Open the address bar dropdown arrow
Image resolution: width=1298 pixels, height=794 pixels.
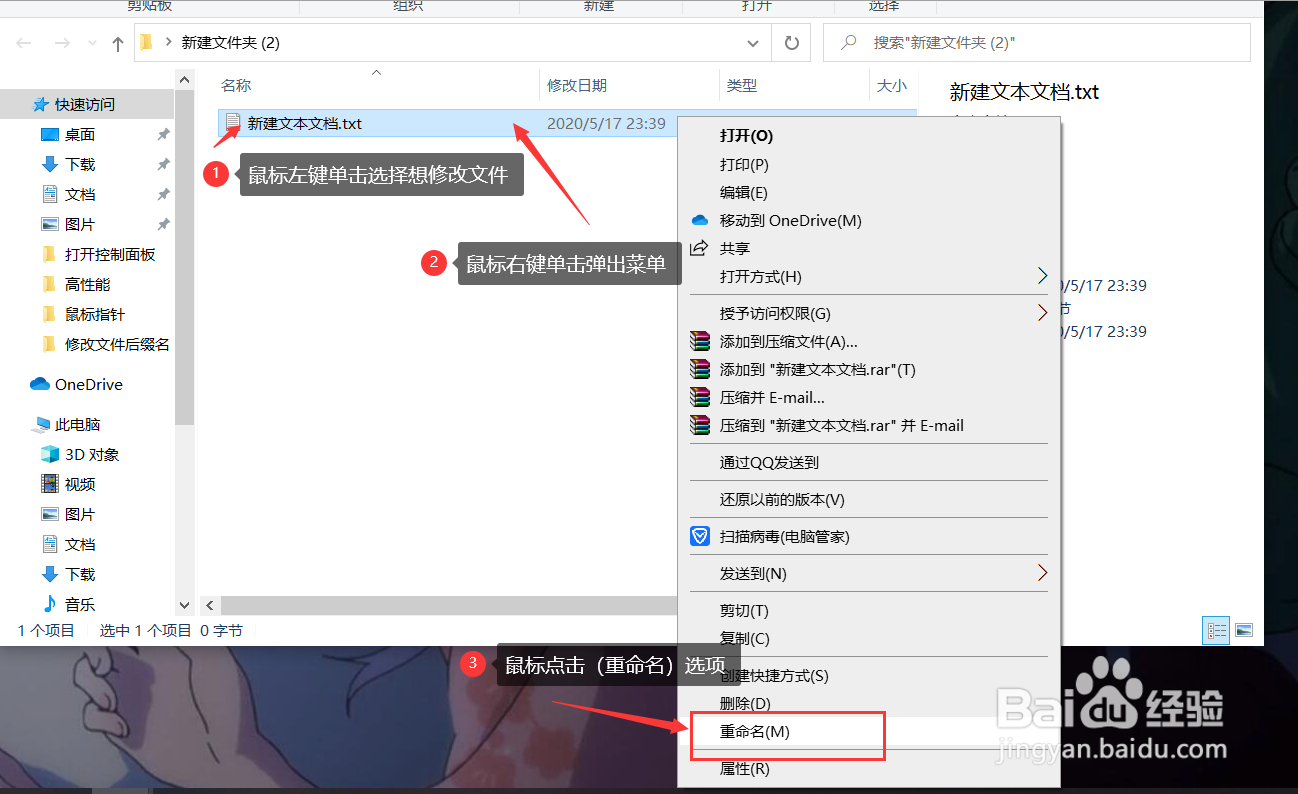[753, 42]
